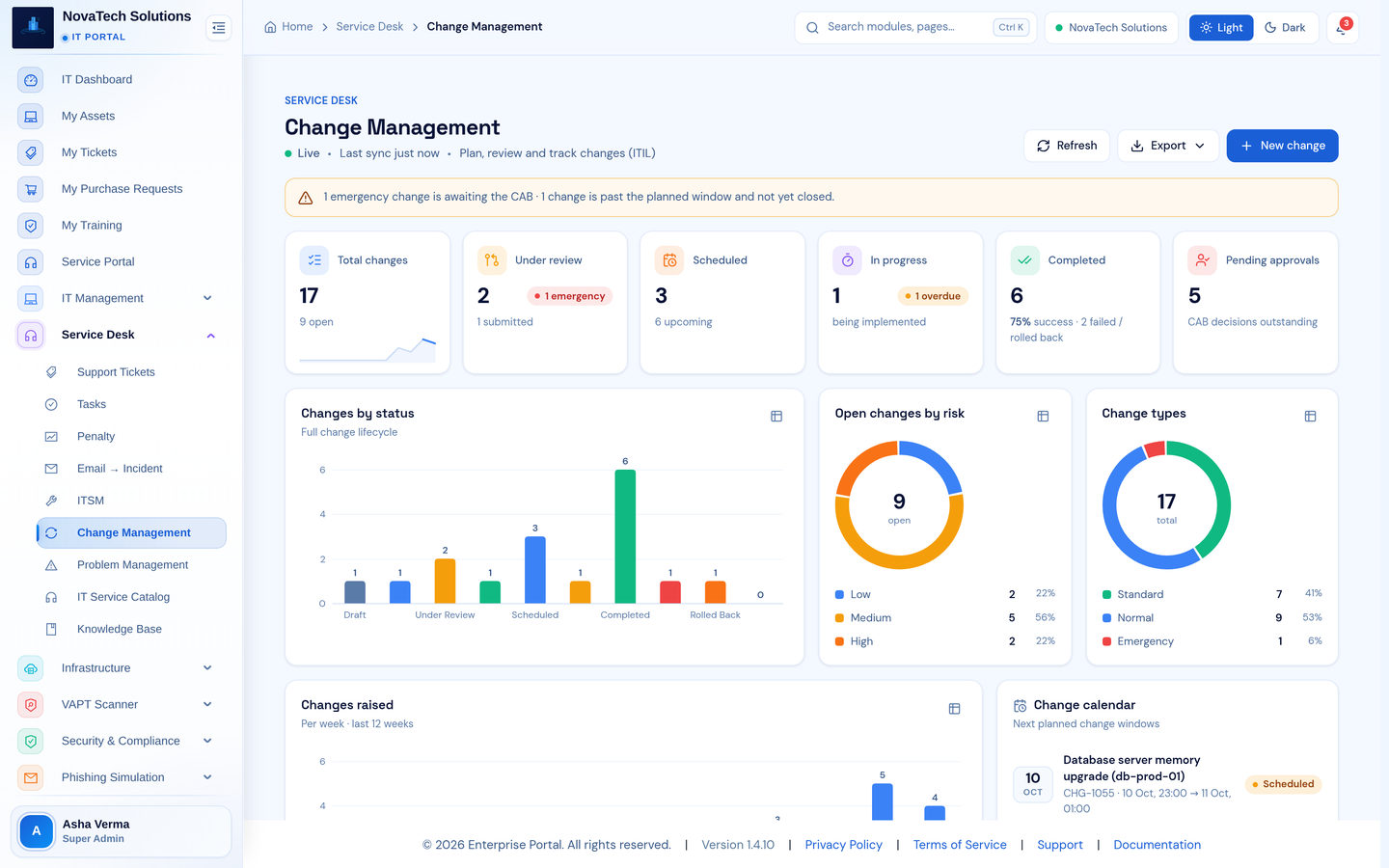Open the Documentation footer link
The width and height of the screenshot is (1389, 868).
pos(1157,845)
